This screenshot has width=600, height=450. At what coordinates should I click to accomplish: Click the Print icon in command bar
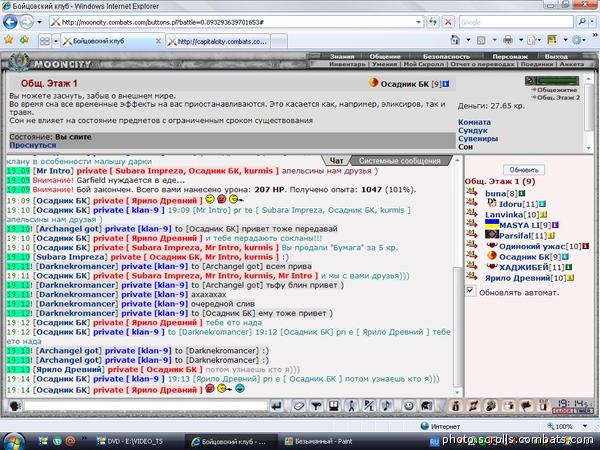point(508,40)
